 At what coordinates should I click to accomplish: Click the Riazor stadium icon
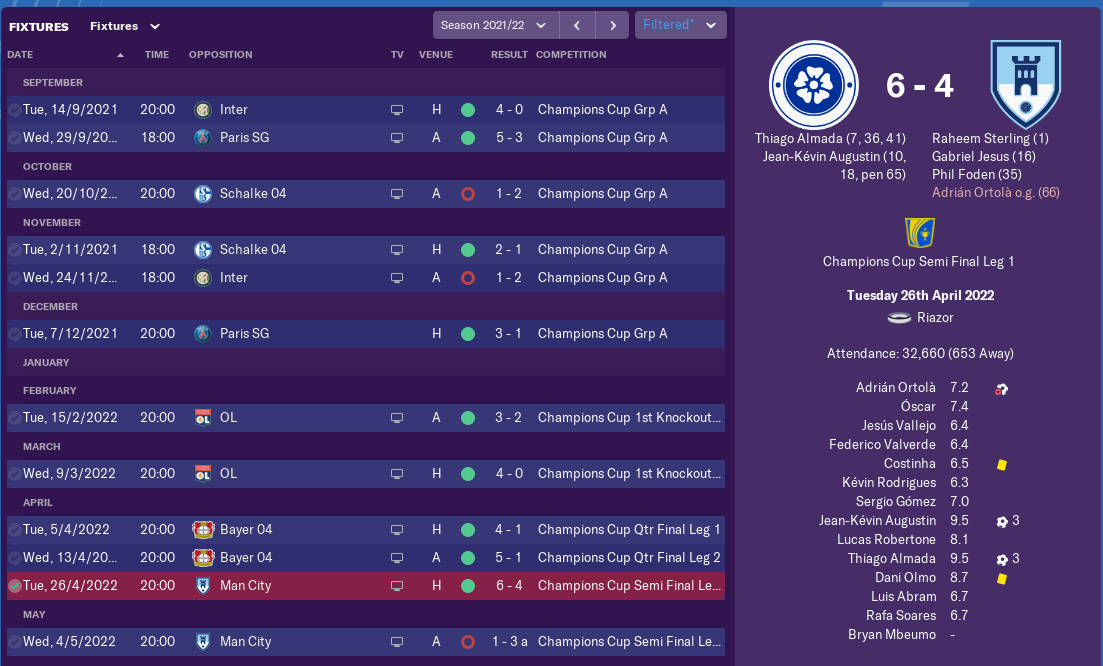pos(898,318)
